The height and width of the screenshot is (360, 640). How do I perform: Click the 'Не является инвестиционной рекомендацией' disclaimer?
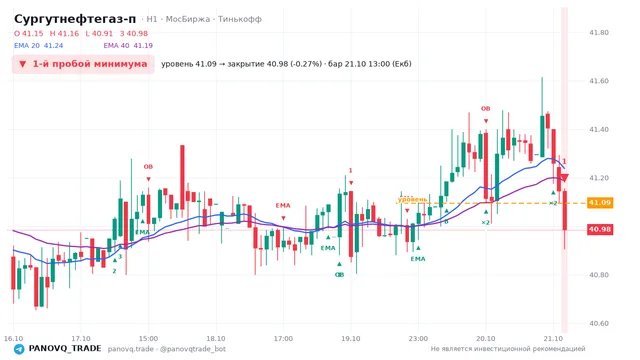(508, 349)
